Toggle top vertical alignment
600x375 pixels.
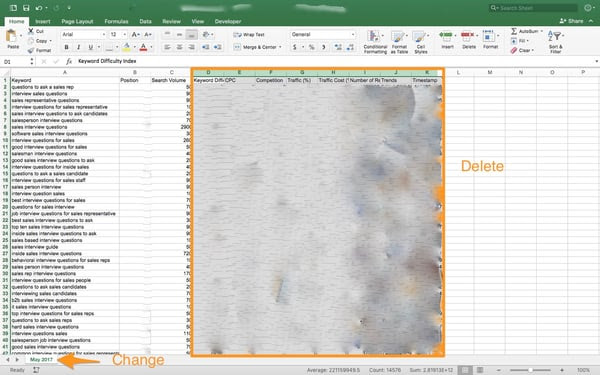click(167, 34)
